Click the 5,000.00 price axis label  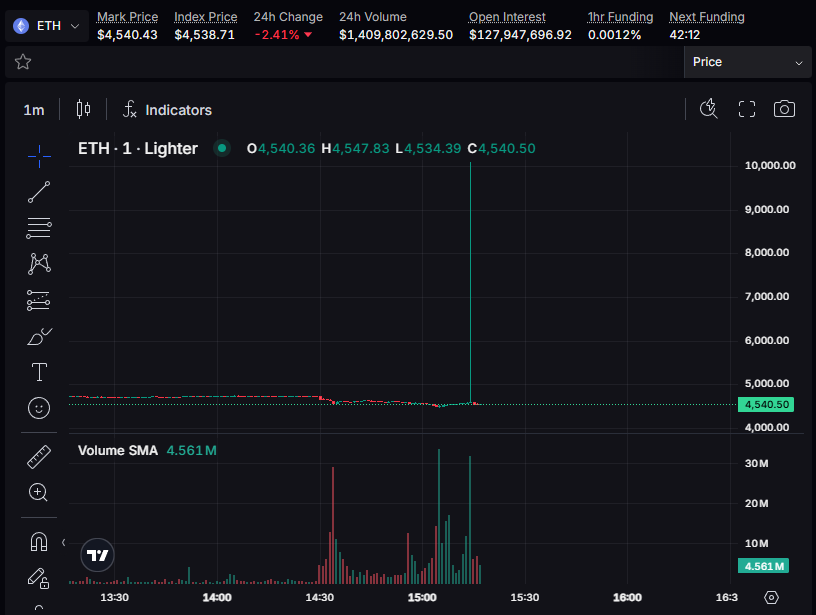(767, 383)
